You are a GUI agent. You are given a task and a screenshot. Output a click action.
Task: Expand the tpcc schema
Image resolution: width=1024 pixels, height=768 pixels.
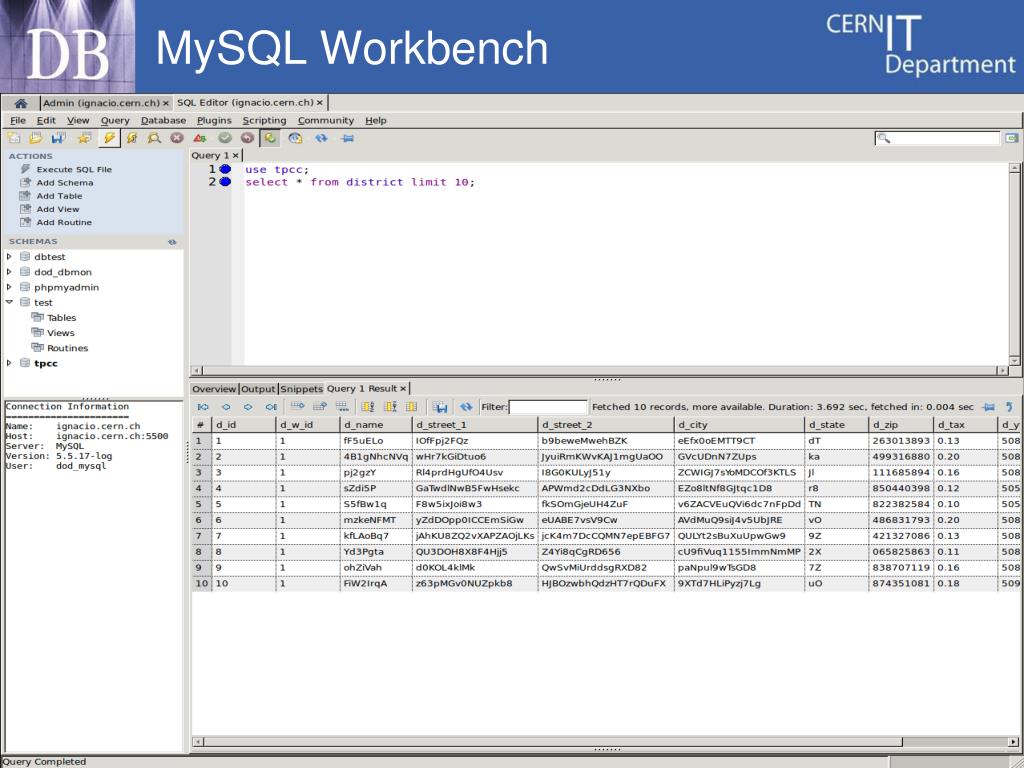tap(9, 363)
